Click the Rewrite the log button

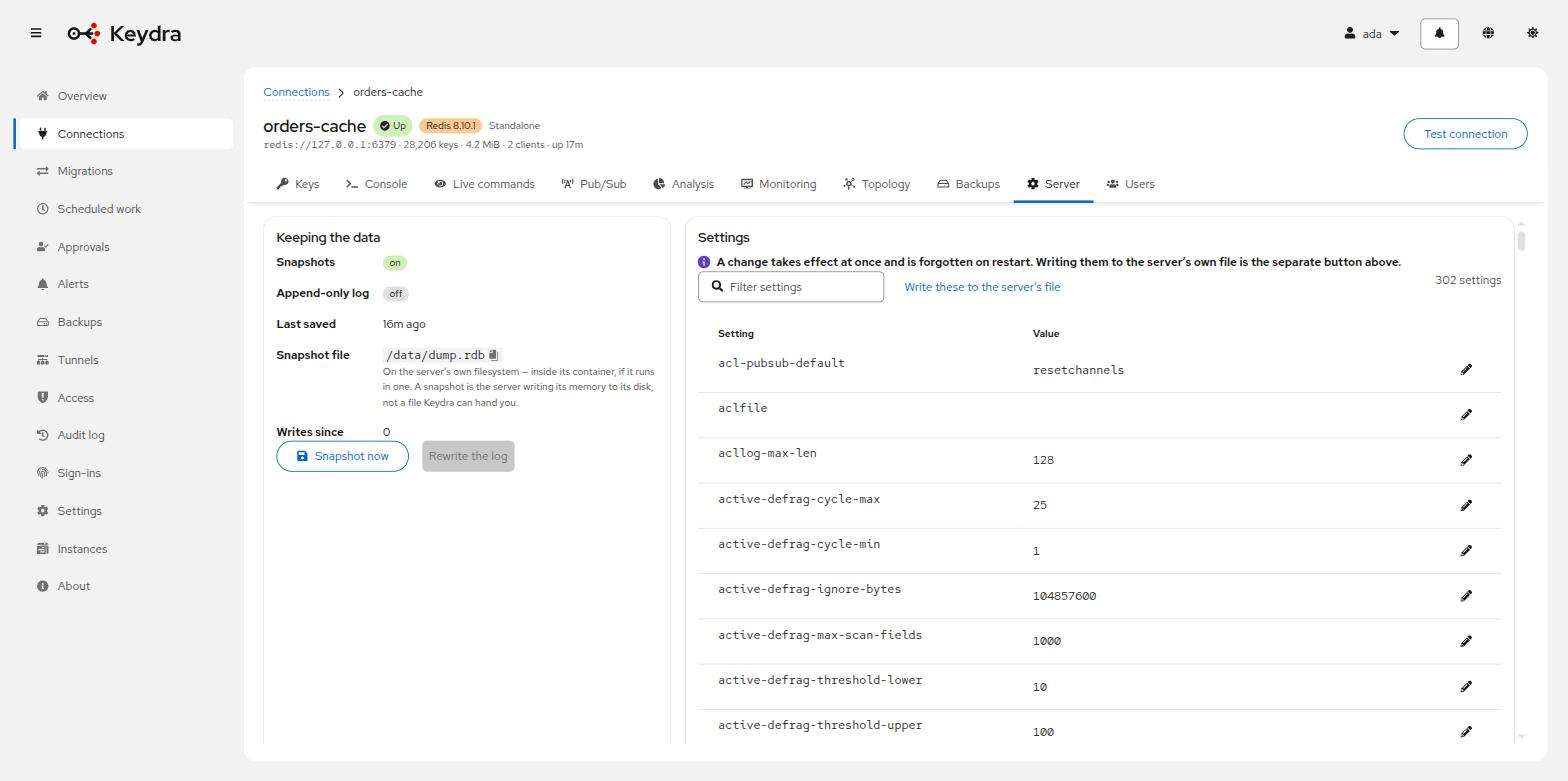(x=468, y=456)
